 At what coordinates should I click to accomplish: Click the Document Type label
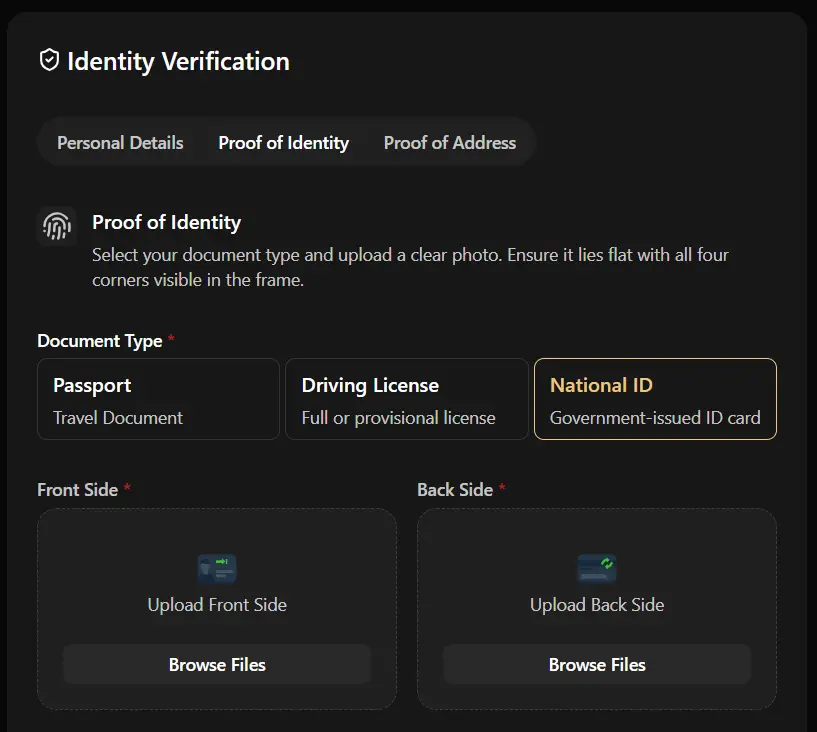coord(100,341)
